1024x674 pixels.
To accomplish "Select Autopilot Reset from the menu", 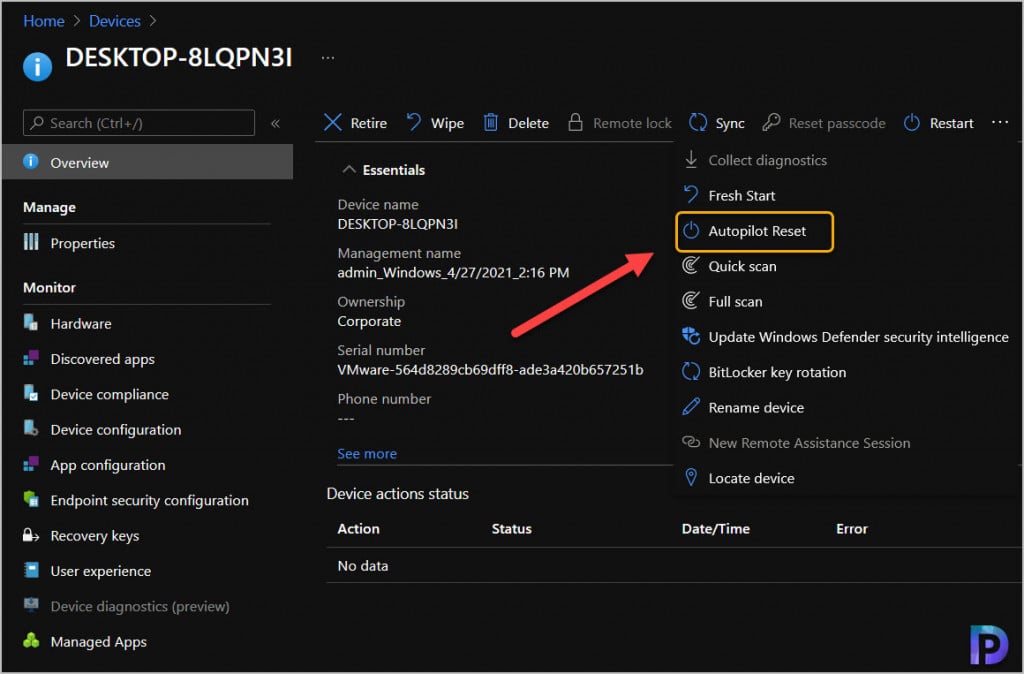I will [754, 231].
